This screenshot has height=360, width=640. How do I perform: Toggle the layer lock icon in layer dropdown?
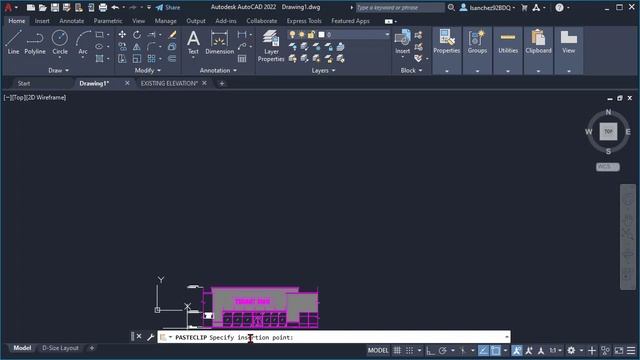(x=311, y=35)
